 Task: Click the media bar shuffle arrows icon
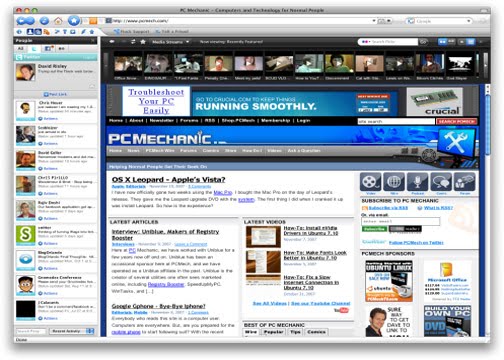(x=133, y=42)
